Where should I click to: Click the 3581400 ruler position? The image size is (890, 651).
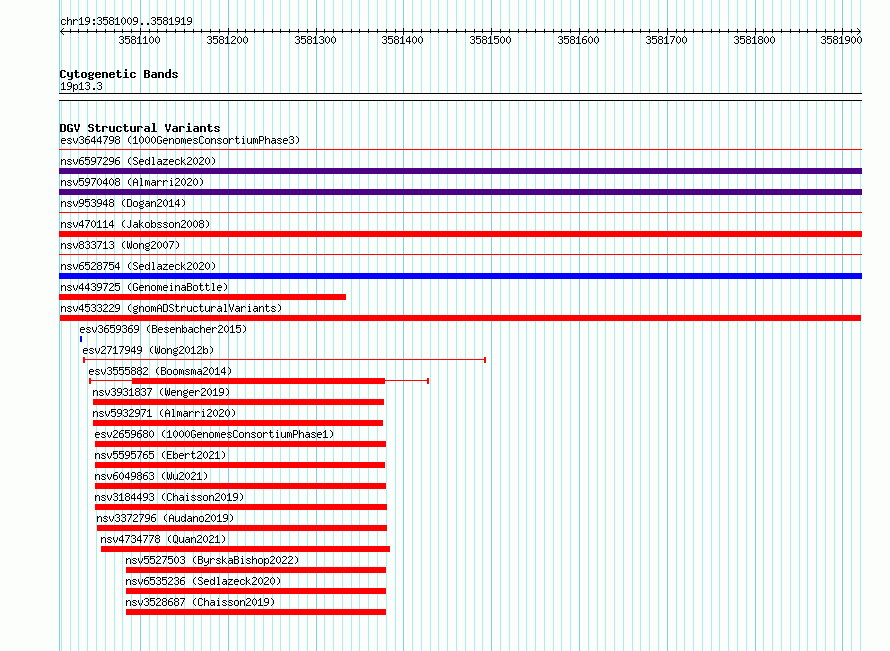402,40
